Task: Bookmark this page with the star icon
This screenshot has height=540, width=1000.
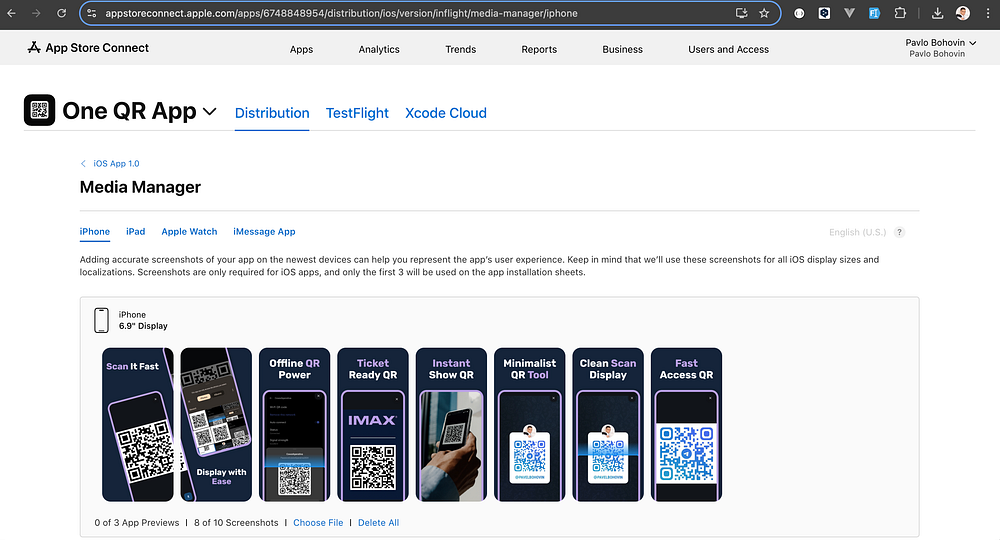Action: pos(764,13)
